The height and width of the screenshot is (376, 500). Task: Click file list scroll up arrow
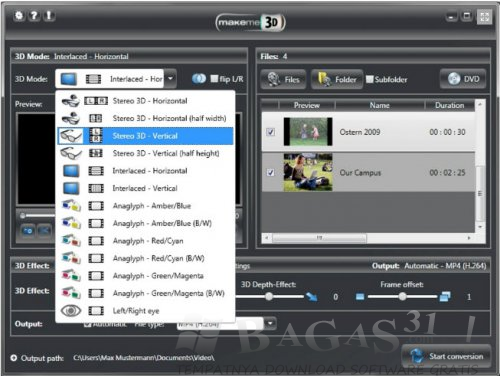pyautogui.click(x=480, y=104)
